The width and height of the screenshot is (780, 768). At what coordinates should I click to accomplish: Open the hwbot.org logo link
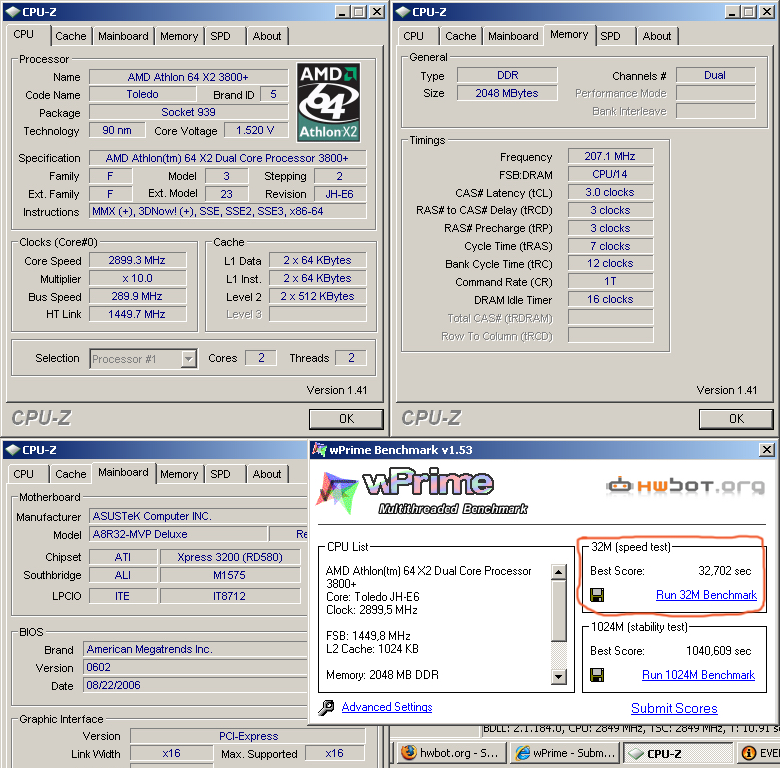click(685, 485)
